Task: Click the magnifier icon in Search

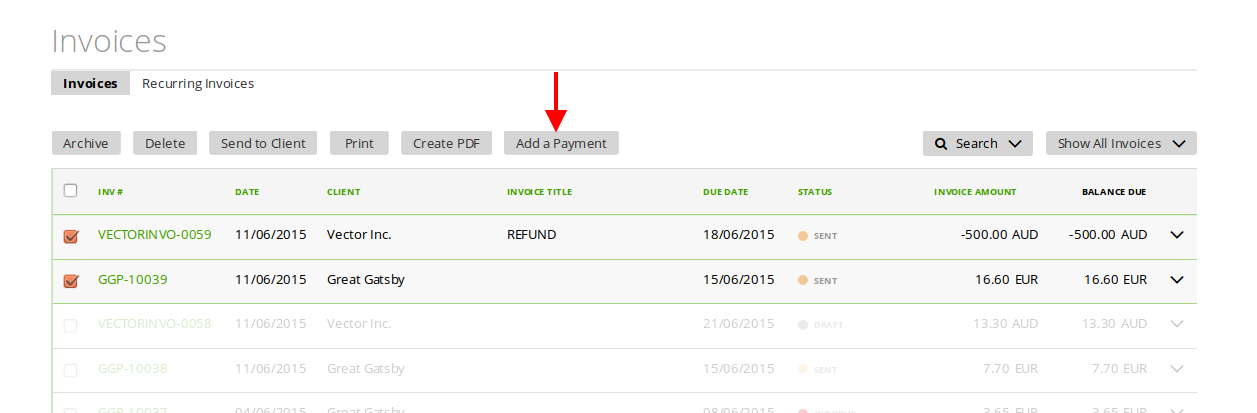Action: (x=941, y=143)
